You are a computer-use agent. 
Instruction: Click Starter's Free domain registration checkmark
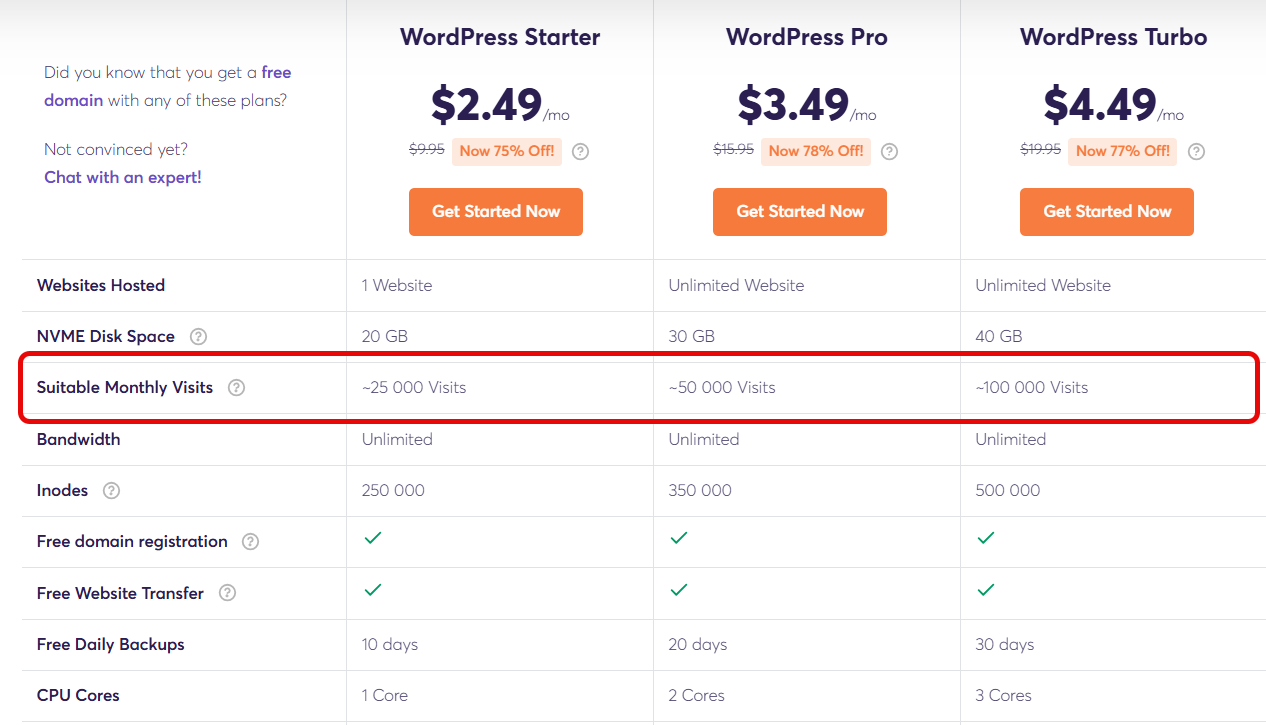[372, 538]
